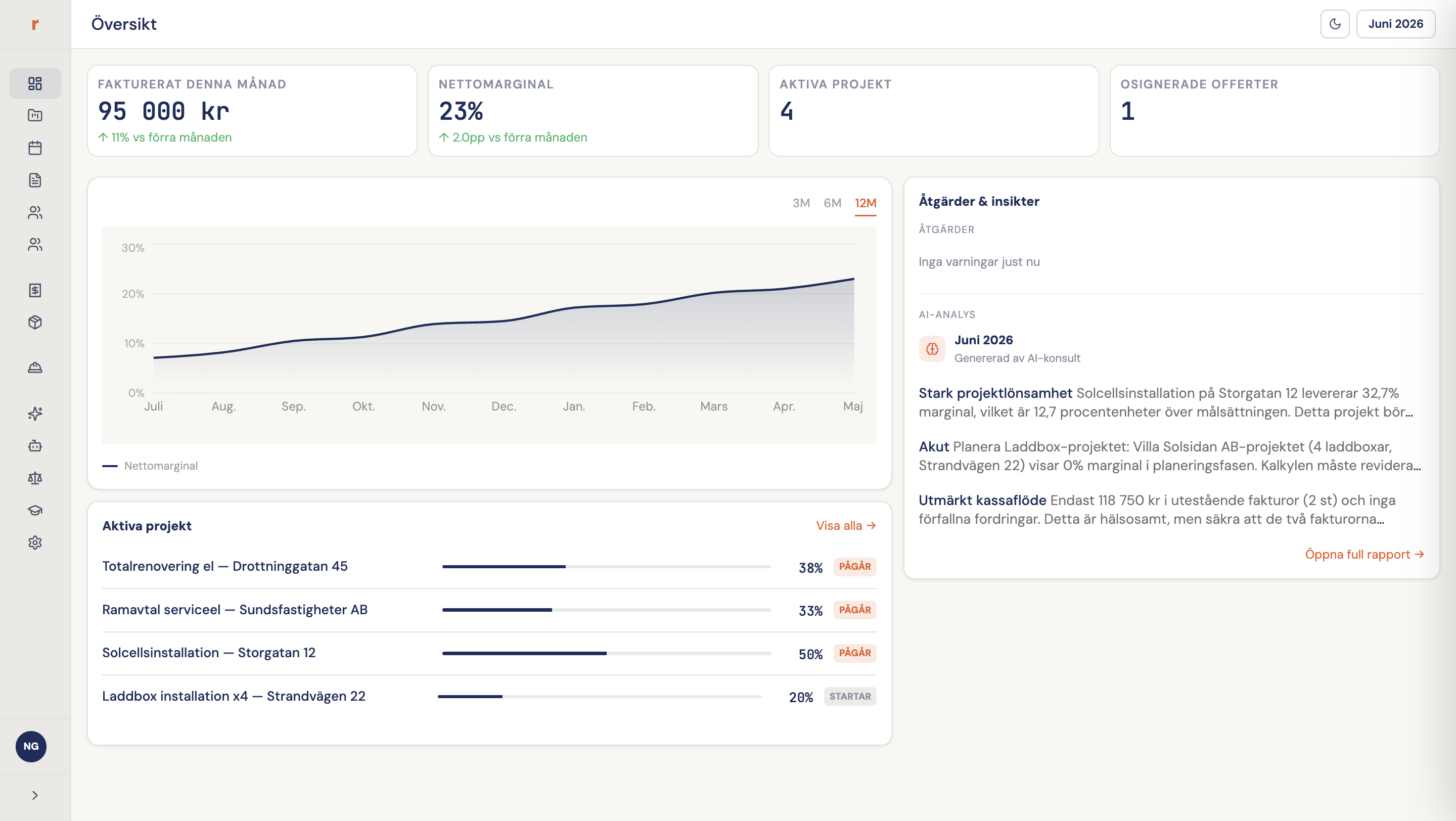
Task: Open the hard hat icon in sidebar
Action: tap(35, 368)
